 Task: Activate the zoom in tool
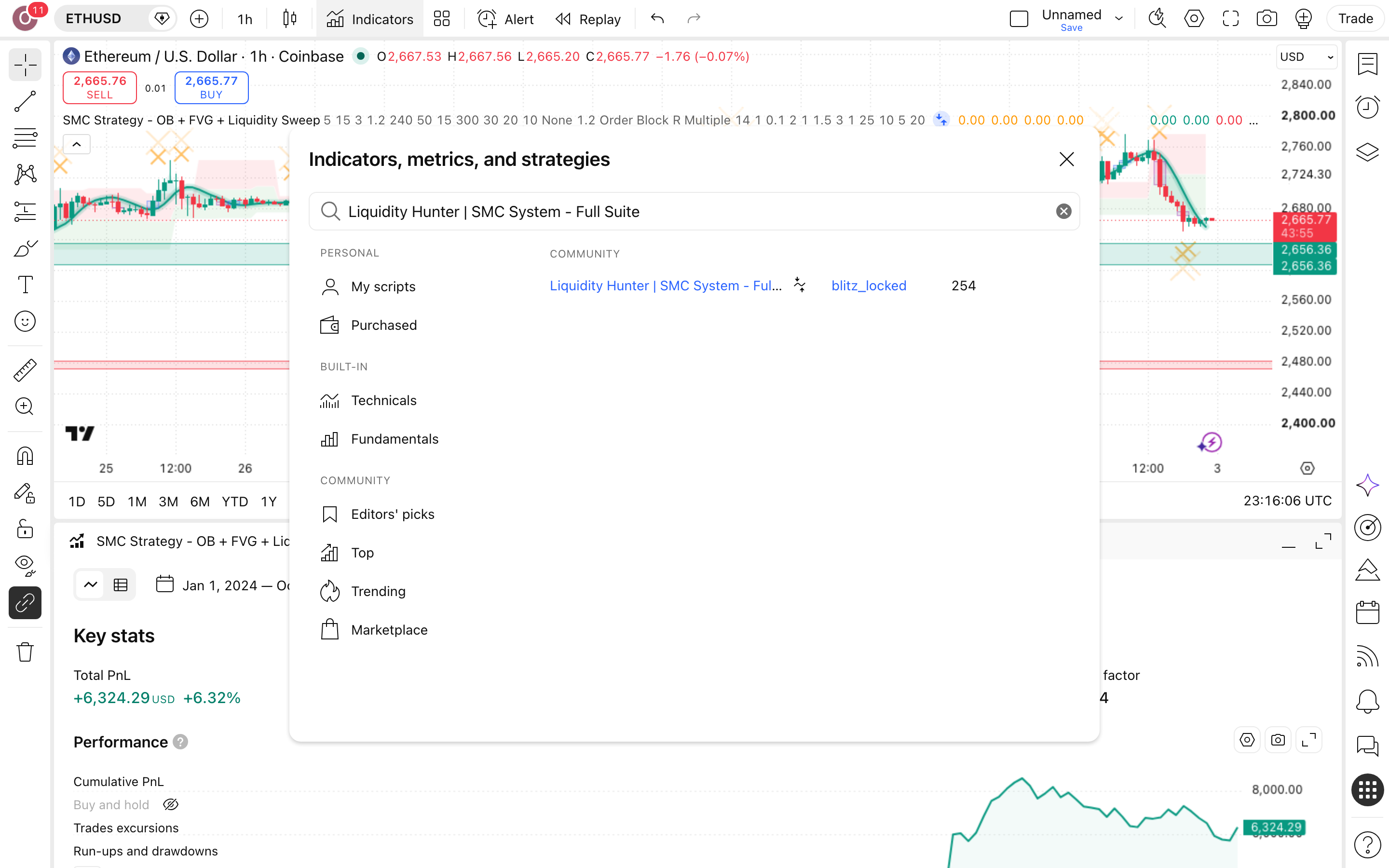pos(25,407)
